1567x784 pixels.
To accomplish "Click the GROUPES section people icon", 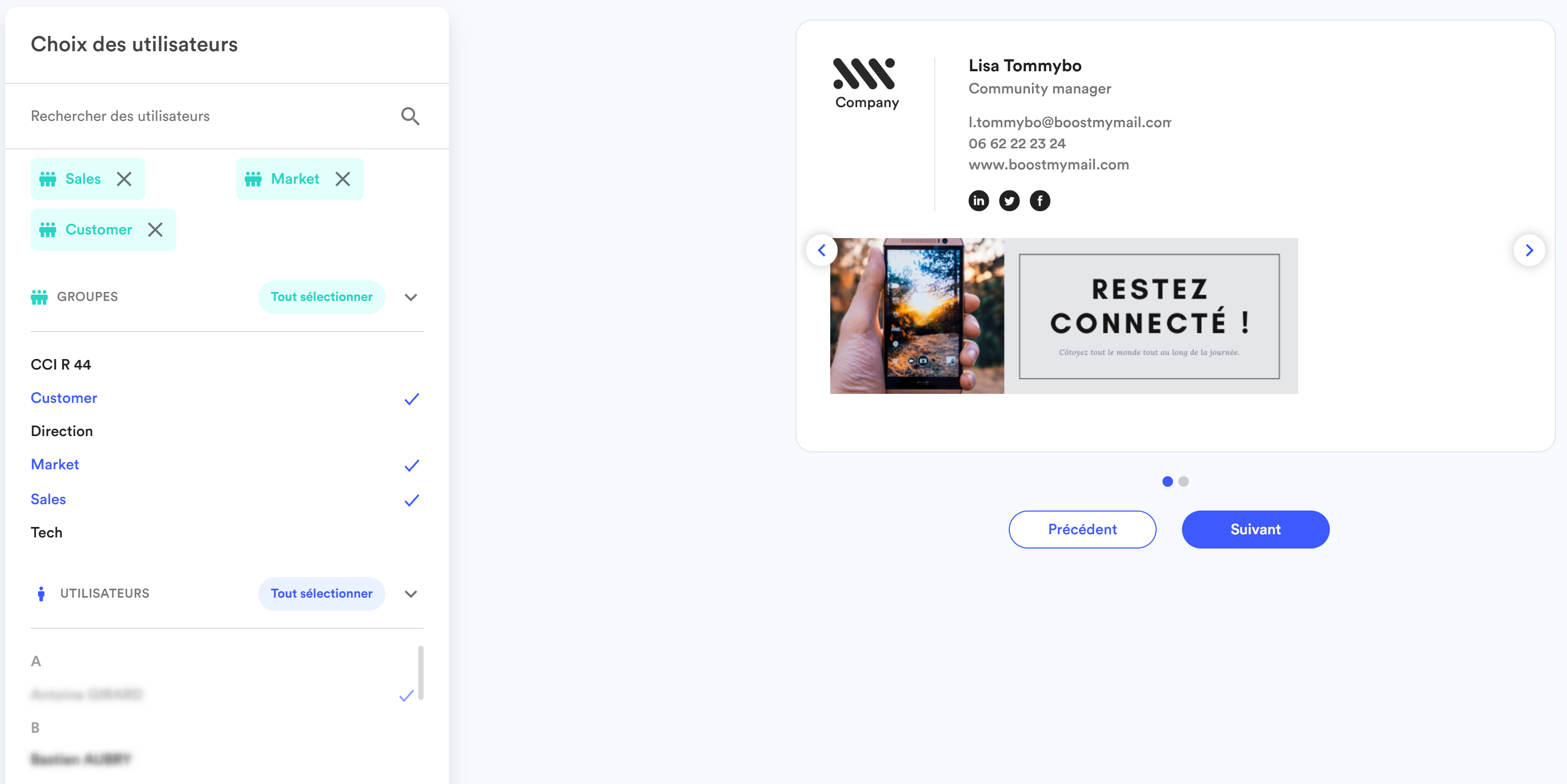I will pyautogui.click(x=39, y=297).
